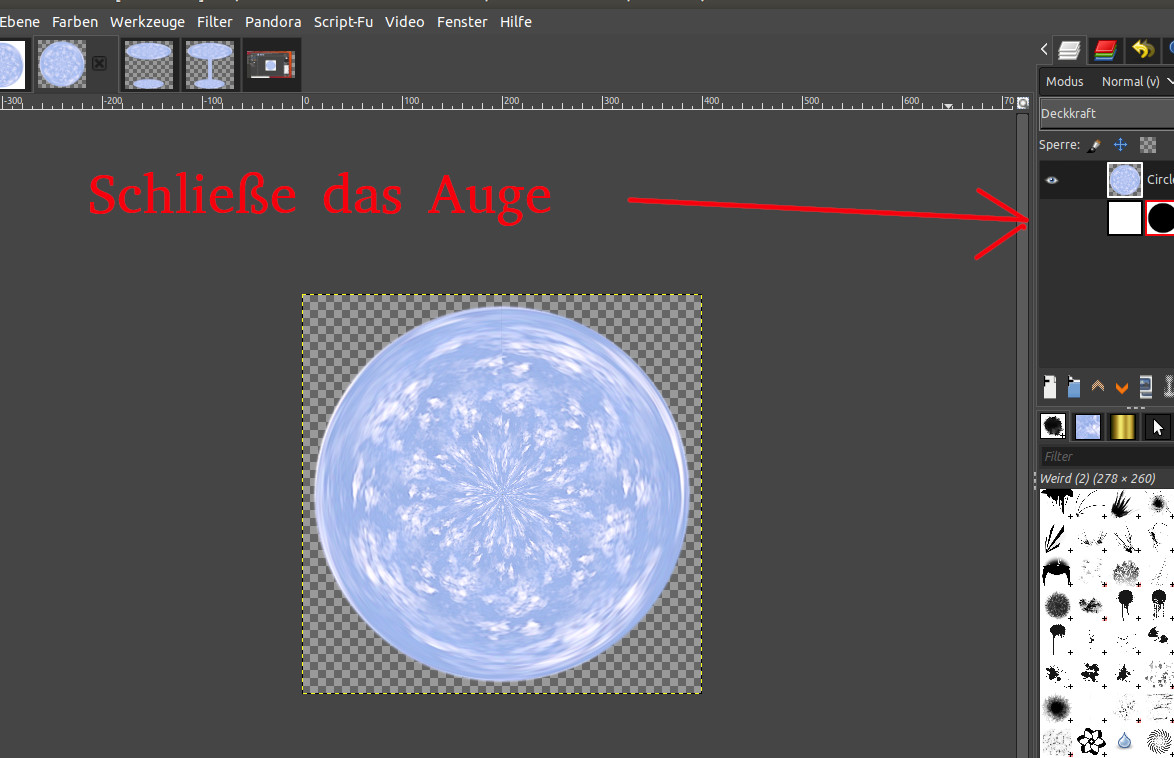Select the white layer thumbnail
Screen dimensions: 1174x758
pyautogui.click(x=1125, y=218)
